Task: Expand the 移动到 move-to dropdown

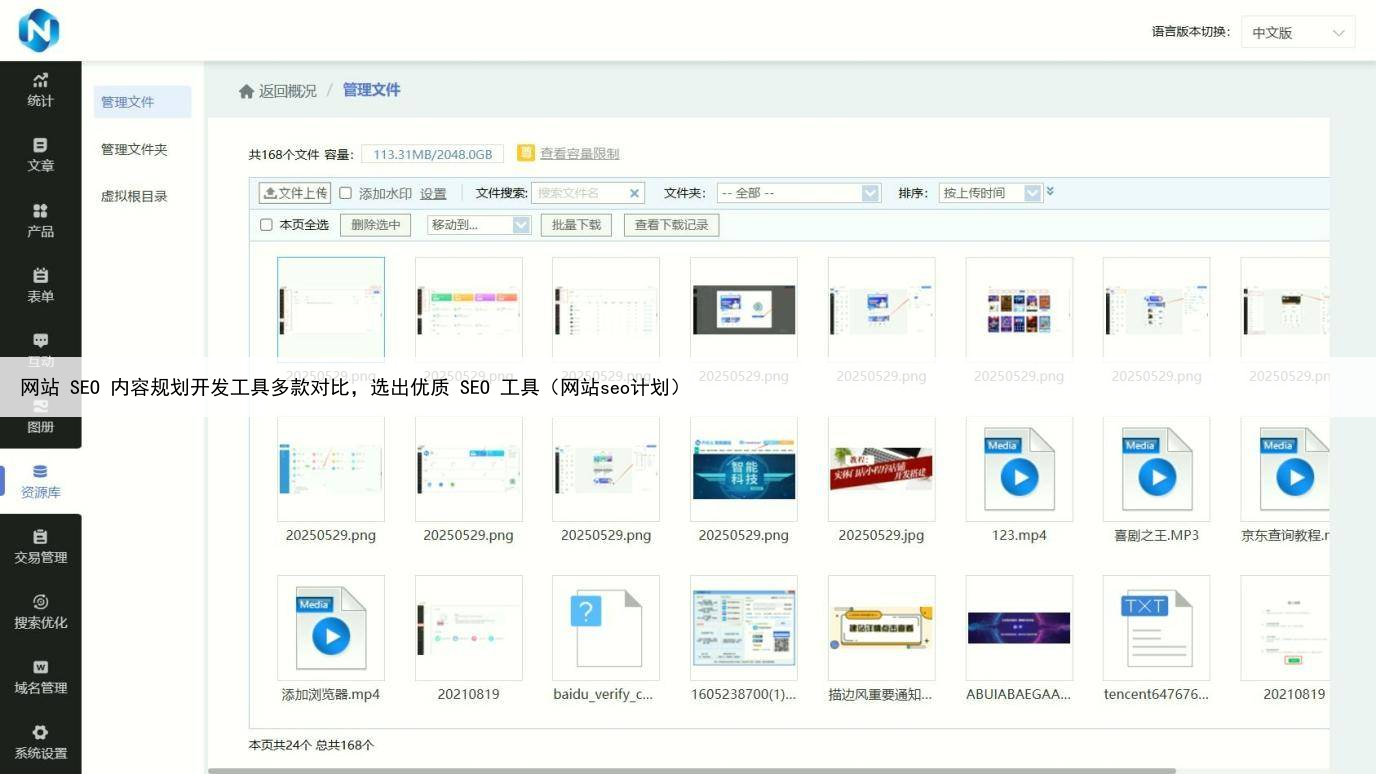Action: pyautogui.click(x=478, y=225)
